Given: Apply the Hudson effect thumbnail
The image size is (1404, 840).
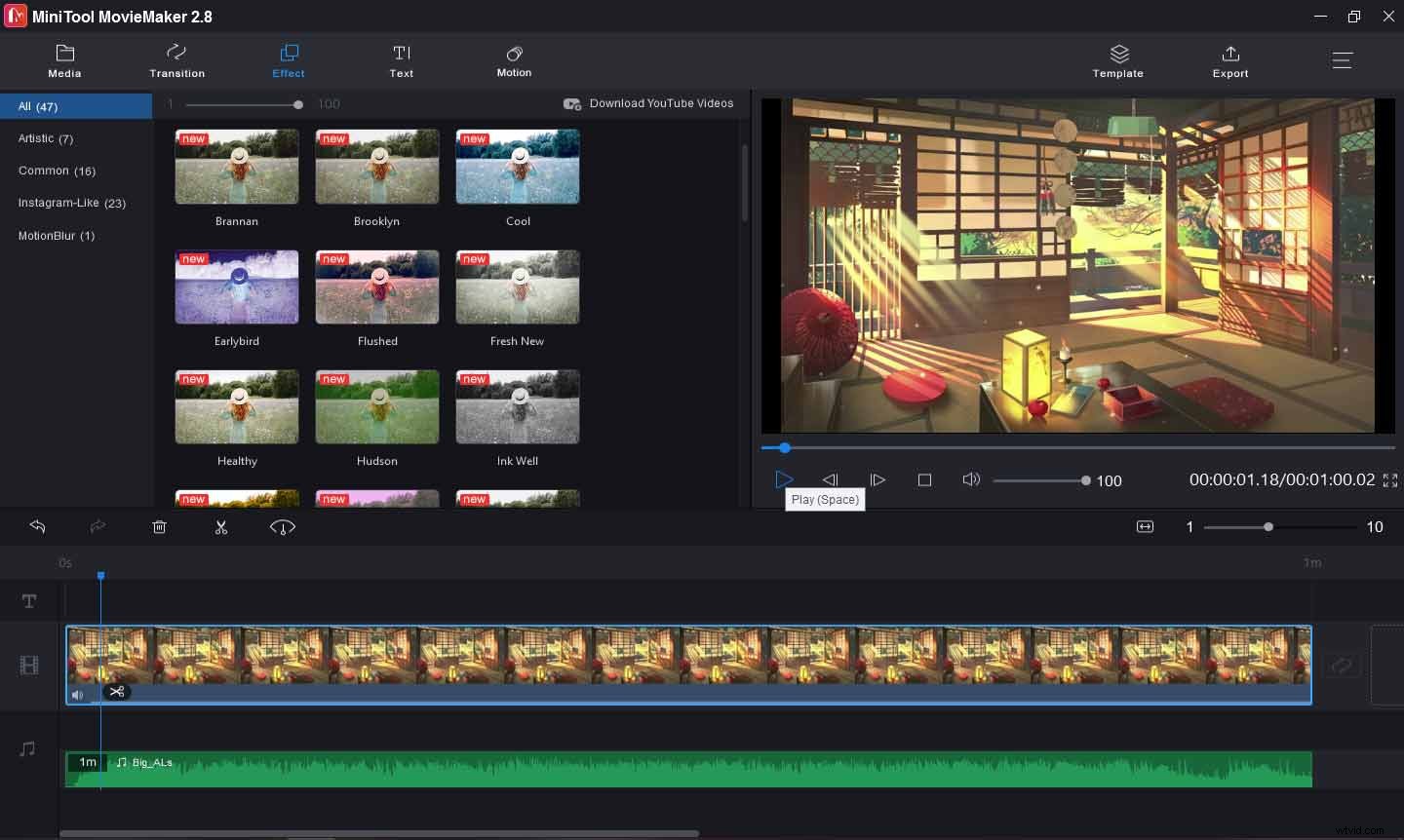Looking at the screenshot, I should (x=377, y=406).
